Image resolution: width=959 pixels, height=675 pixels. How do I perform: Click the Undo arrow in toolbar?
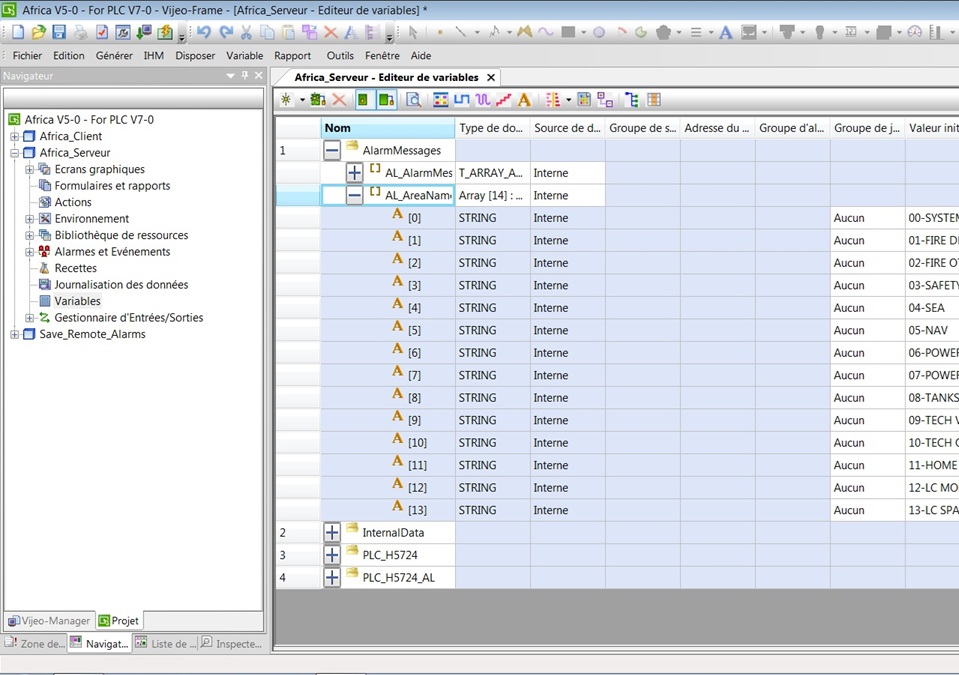[x=204, y=32]
